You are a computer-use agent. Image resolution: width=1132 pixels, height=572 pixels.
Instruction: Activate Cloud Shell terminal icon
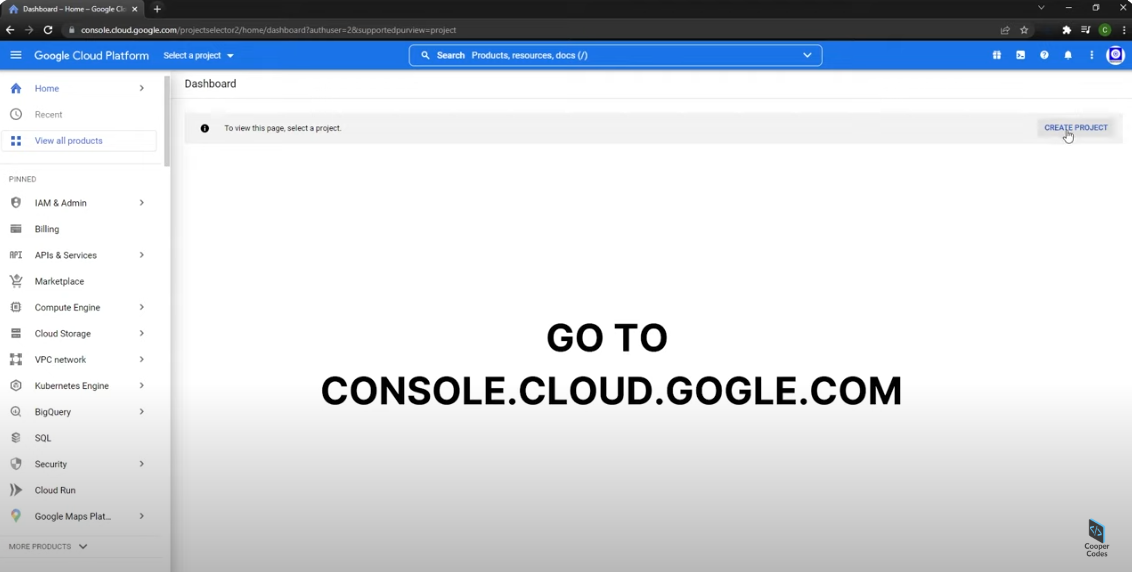(1021, 55)
